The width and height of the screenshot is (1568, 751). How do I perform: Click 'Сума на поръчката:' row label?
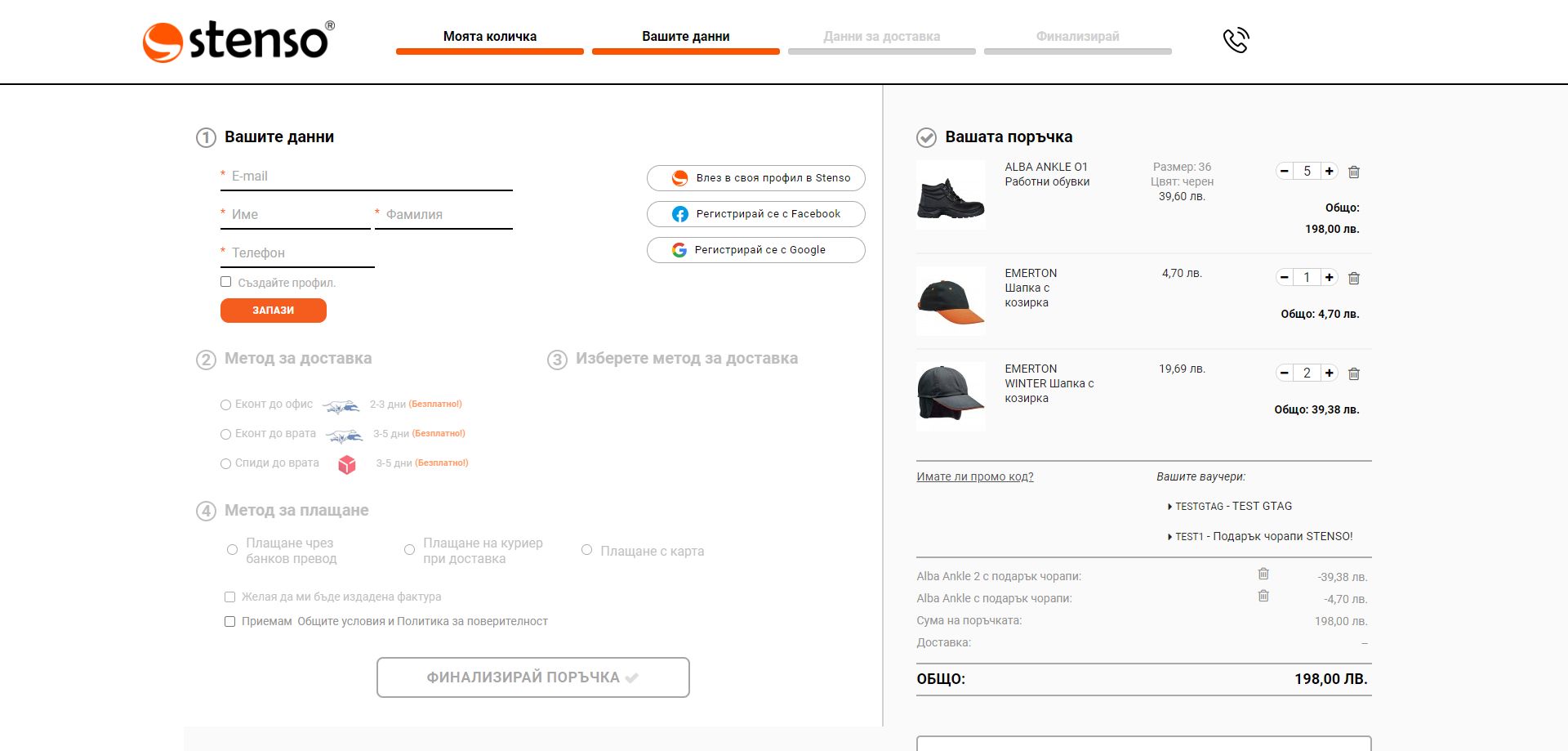click(x=969, y=620)
